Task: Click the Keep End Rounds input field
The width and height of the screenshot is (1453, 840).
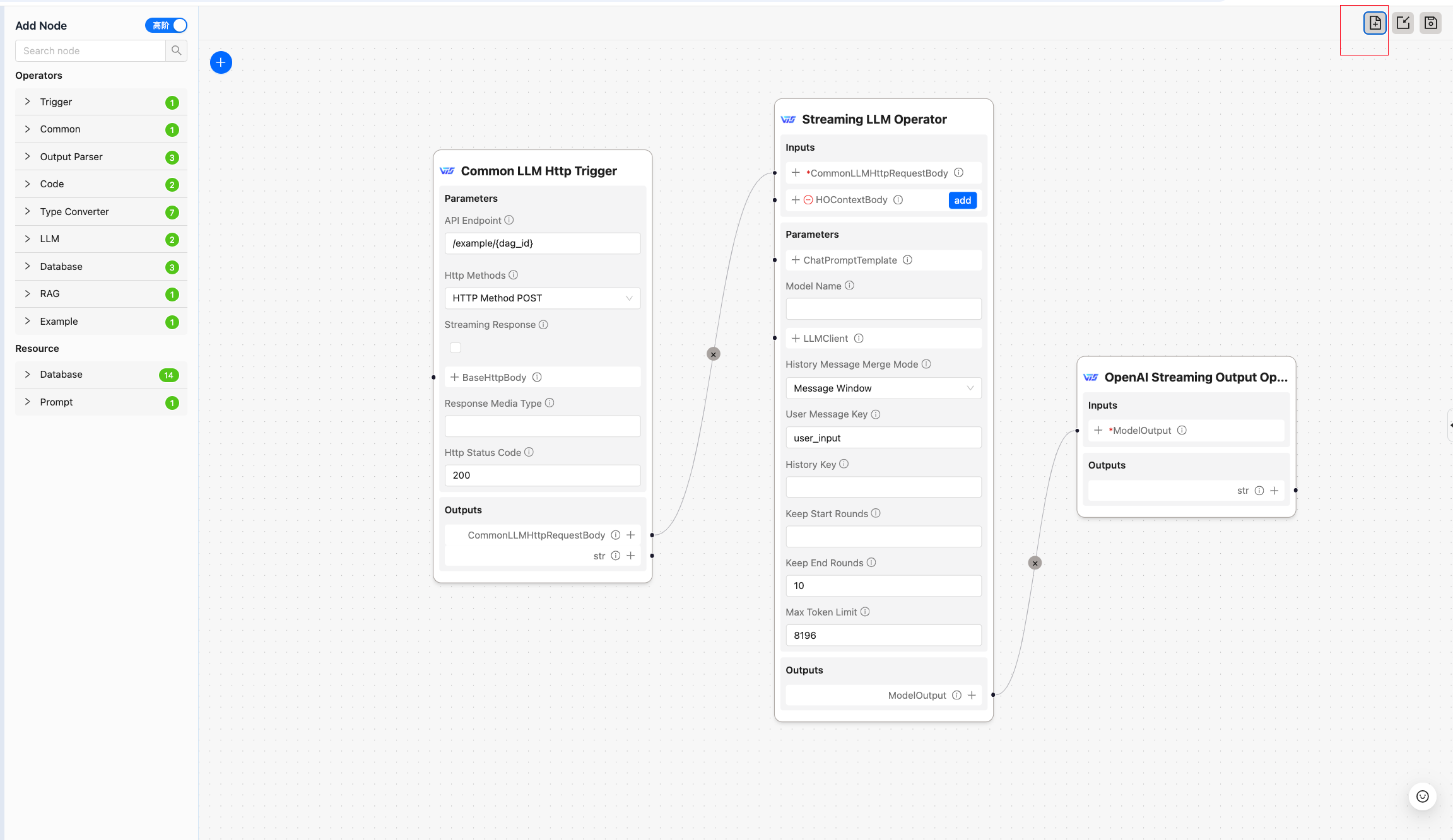Action: click(883, 586)
